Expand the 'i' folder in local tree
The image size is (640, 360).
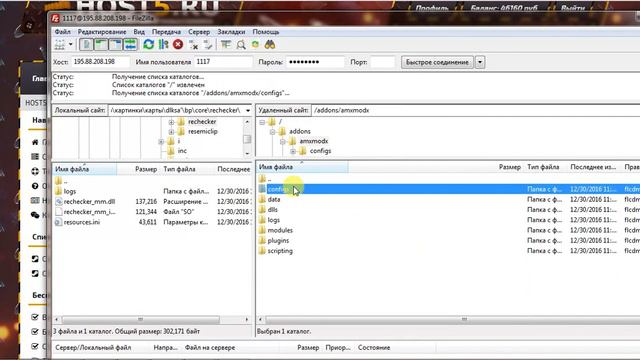(x=161, y=142)
